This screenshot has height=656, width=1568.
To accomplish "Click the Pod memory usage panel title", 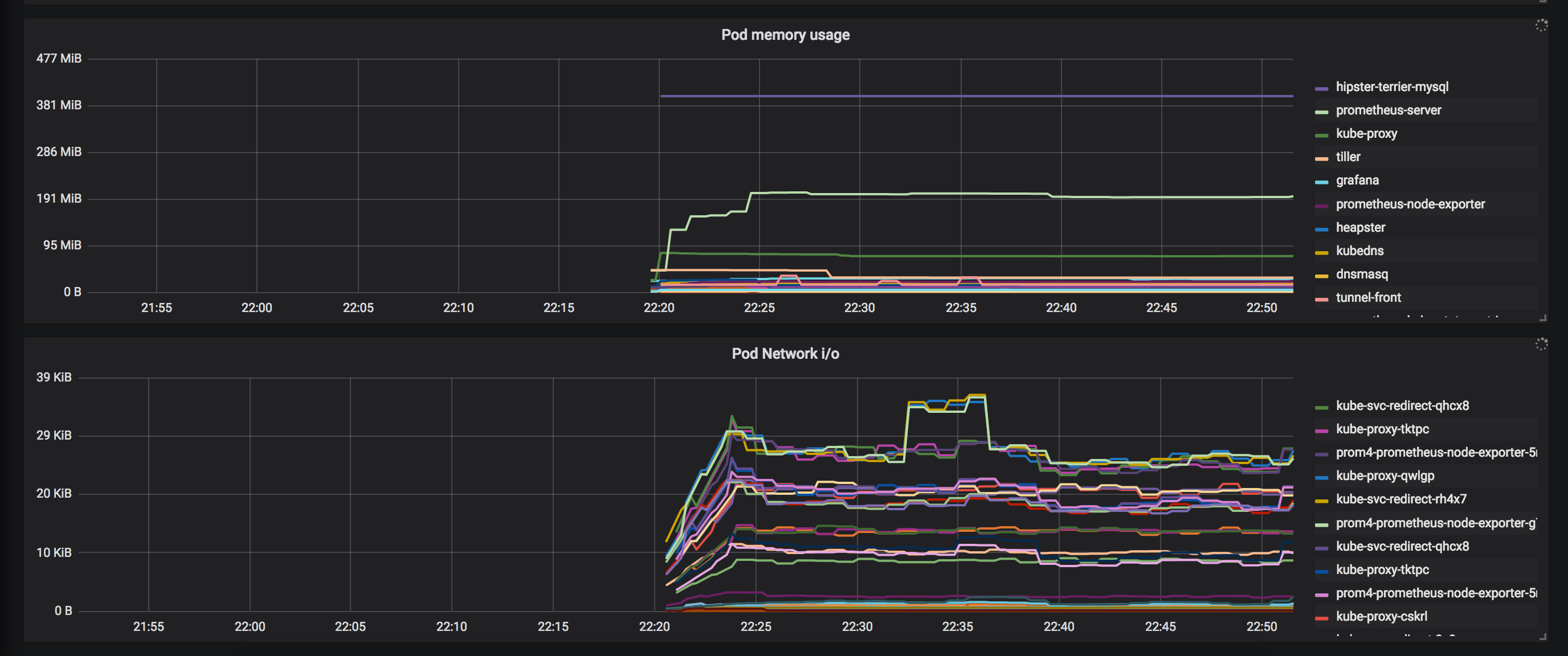I will click(785, 35).
